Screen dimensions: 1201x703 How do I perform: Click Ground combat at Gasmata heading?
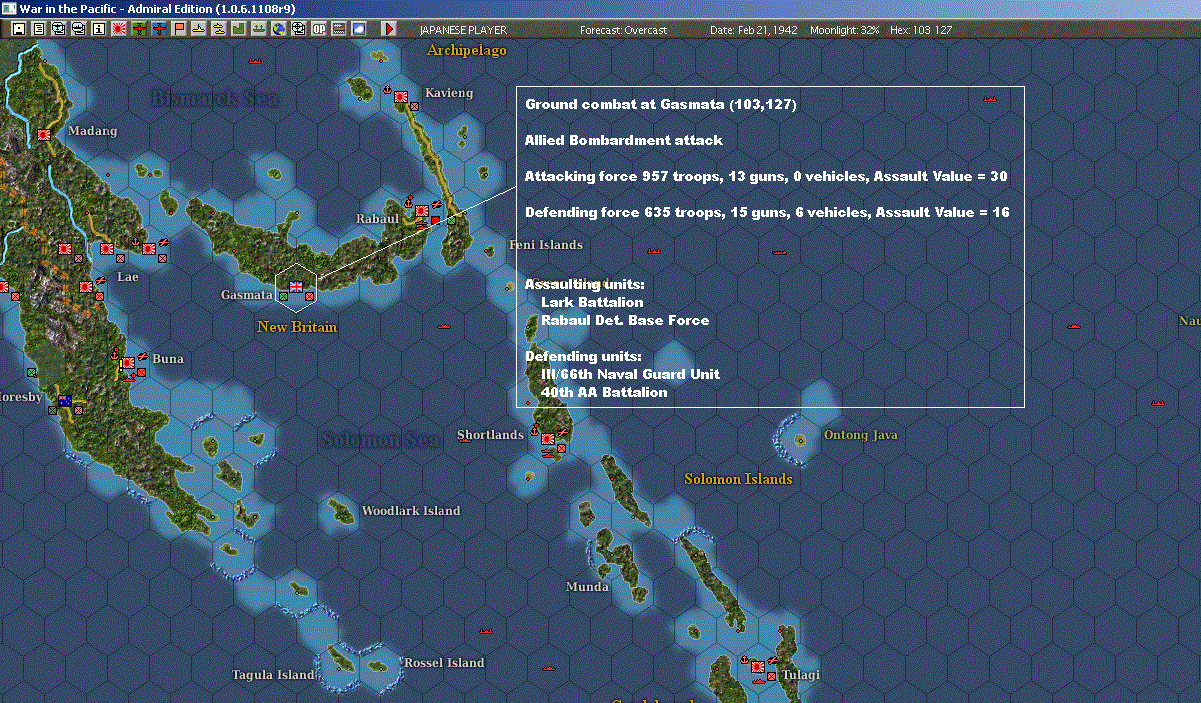(661, 104)
